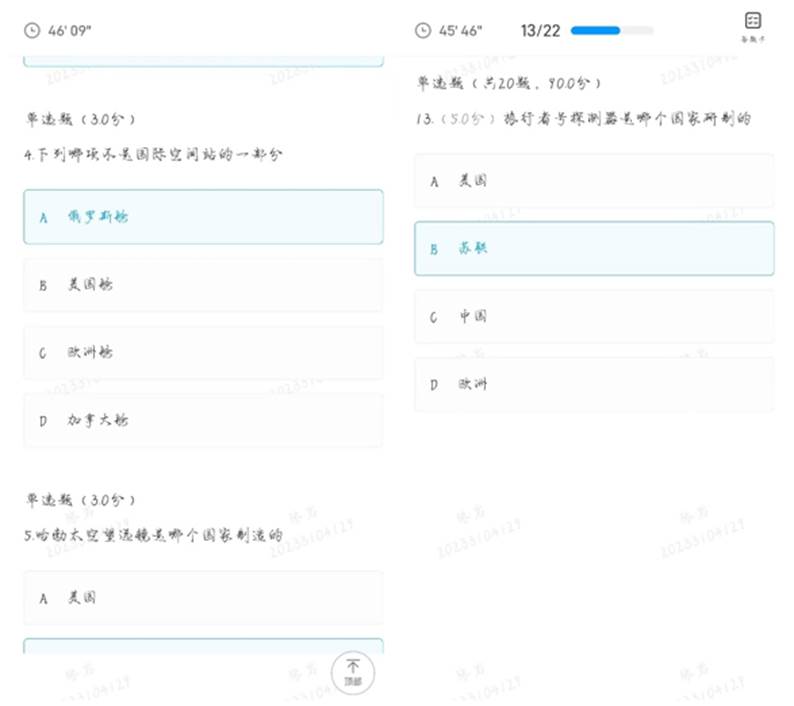
Task: Pick option C 中国 for question 13
Action: tap(594, 317)
